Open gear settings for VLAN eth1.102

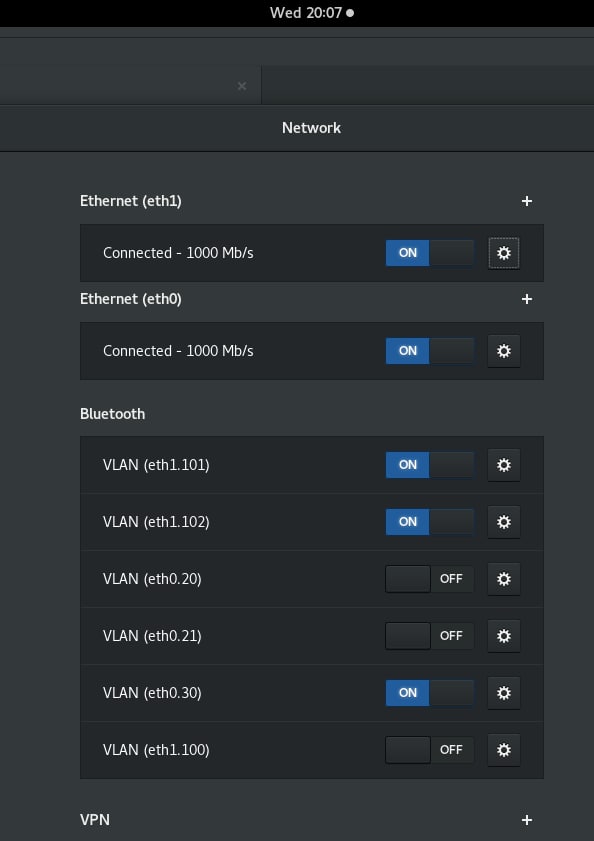tap(503, 521)
